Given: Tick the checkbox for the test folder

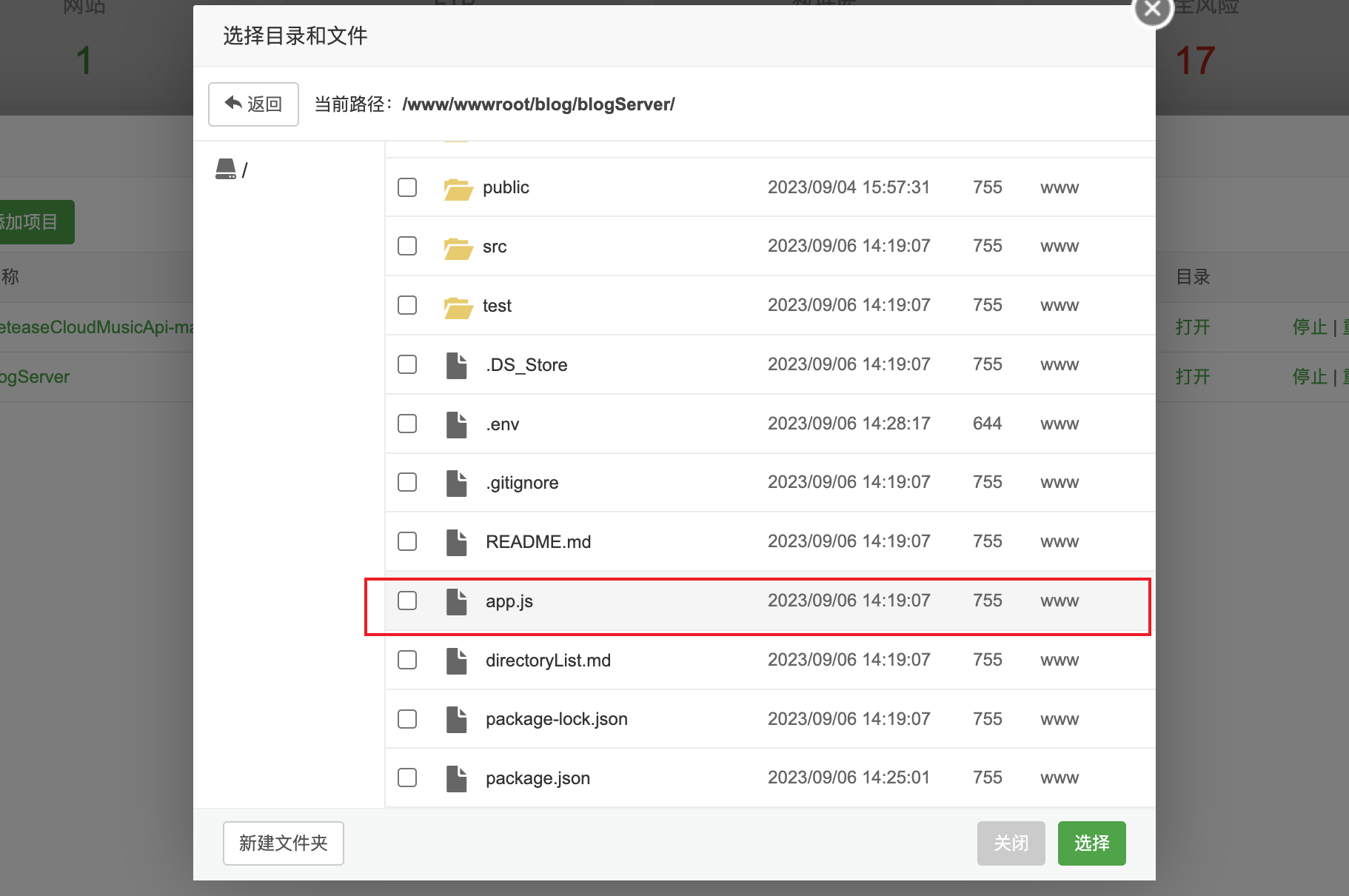Looking at the screenshot, I should pos(407,305).
